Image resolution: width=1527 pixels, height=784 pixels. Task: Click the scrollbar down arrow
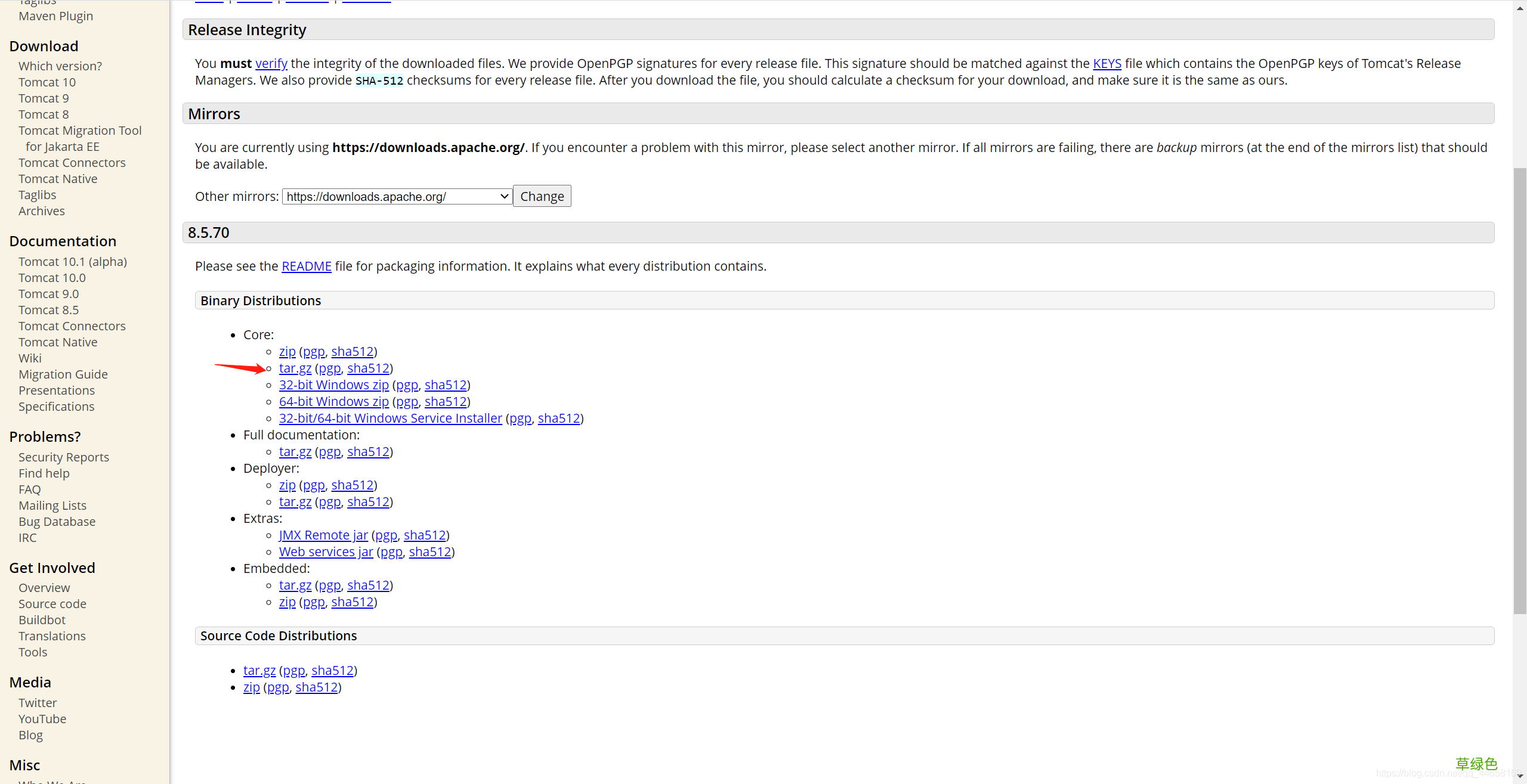click(x=1520, y=776)
